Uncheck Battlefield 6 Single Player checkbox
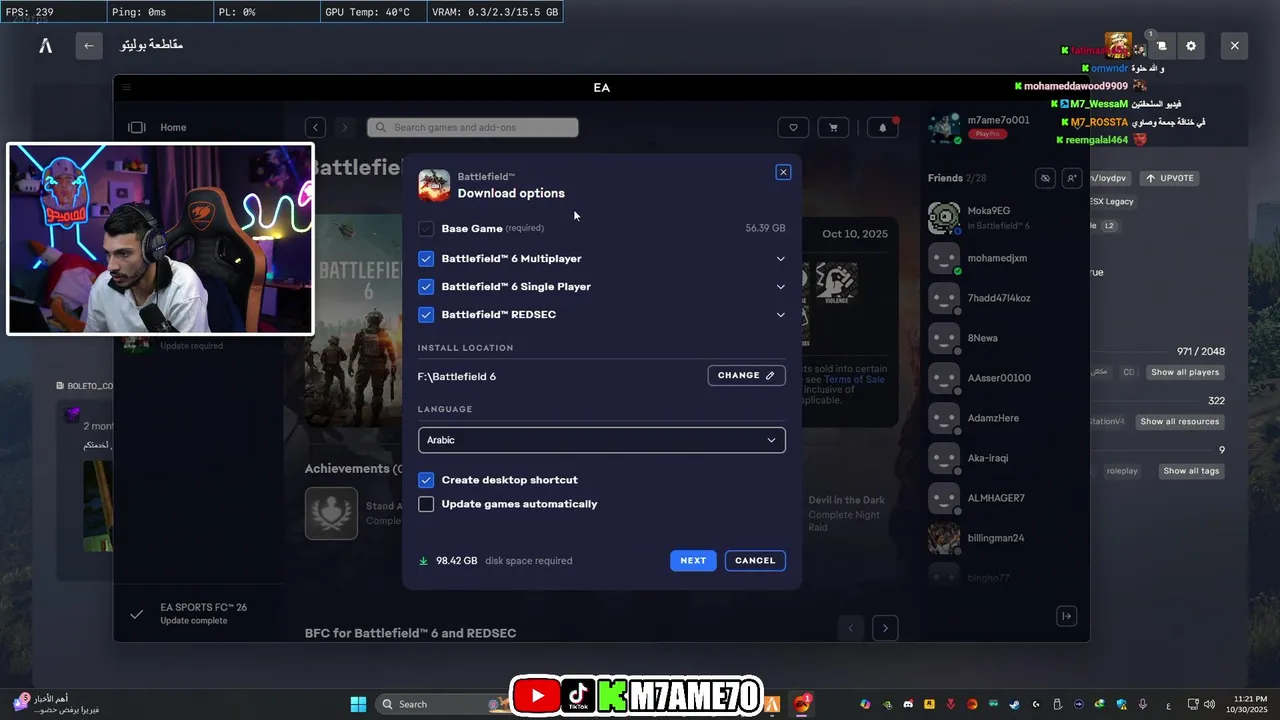This screenshot has width=1280, height=720. tap(426, 286)
